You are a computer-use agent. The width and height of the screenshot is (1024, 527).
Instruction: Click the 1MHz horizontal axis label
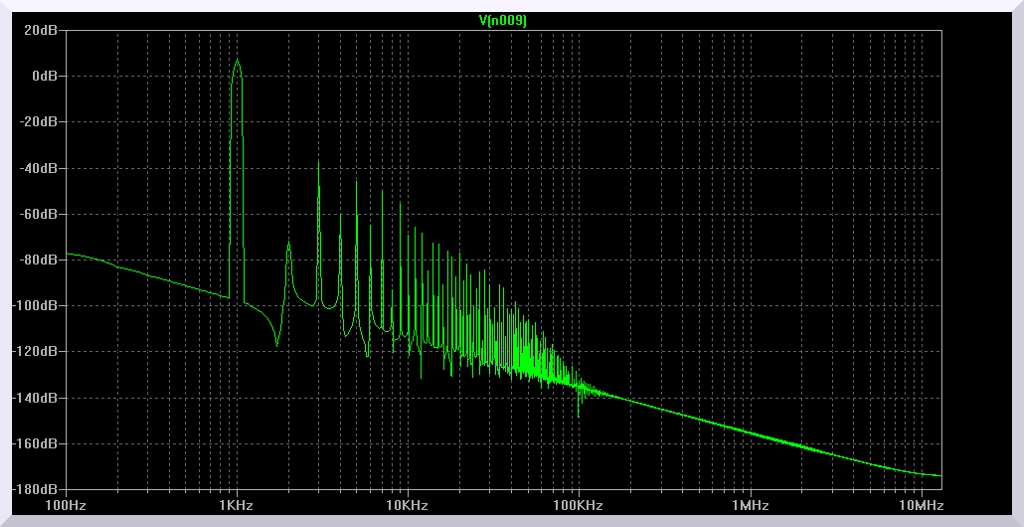[x=749, y=506]
